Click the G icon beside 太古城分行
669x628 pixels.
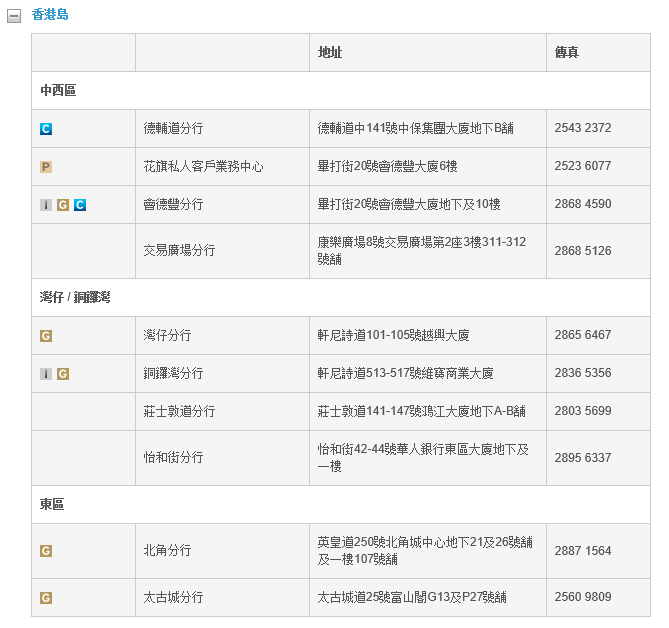[x=46, y=598]
